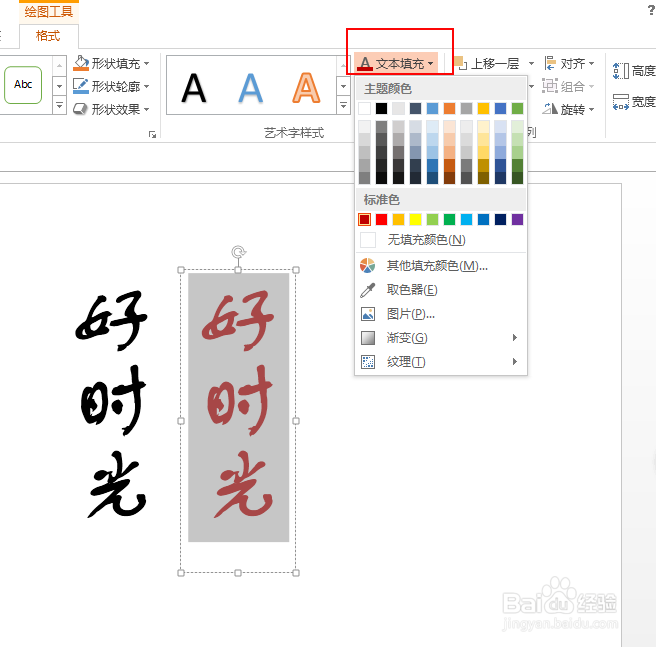Click the Group (组合) icon
The width and height of the screenshot is (656, 647).
[550, 86]
